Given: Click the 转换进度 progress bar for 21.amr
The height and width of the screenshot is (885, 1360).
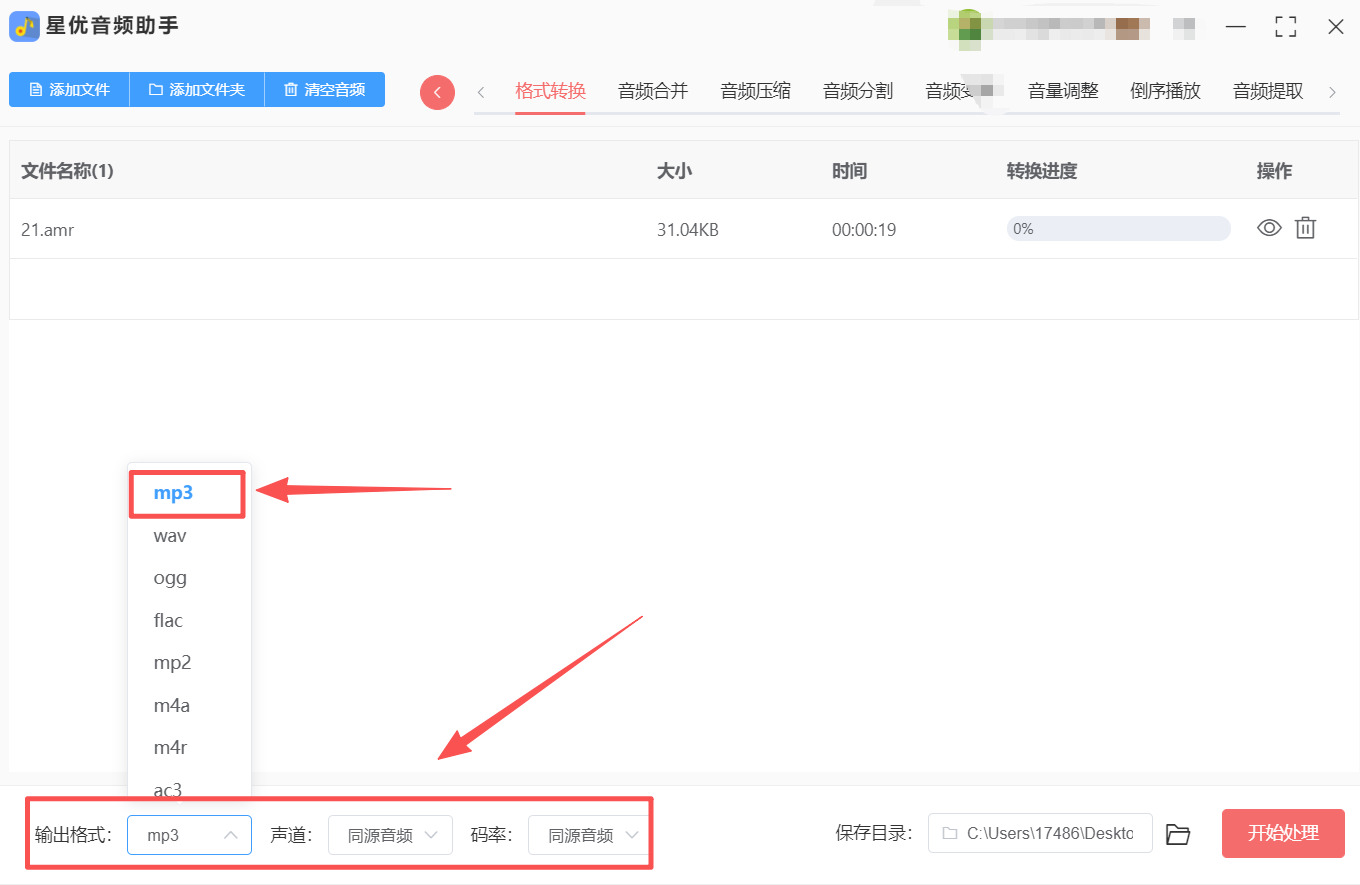Looking at the screenshot, I should (x=1118, y=229).
